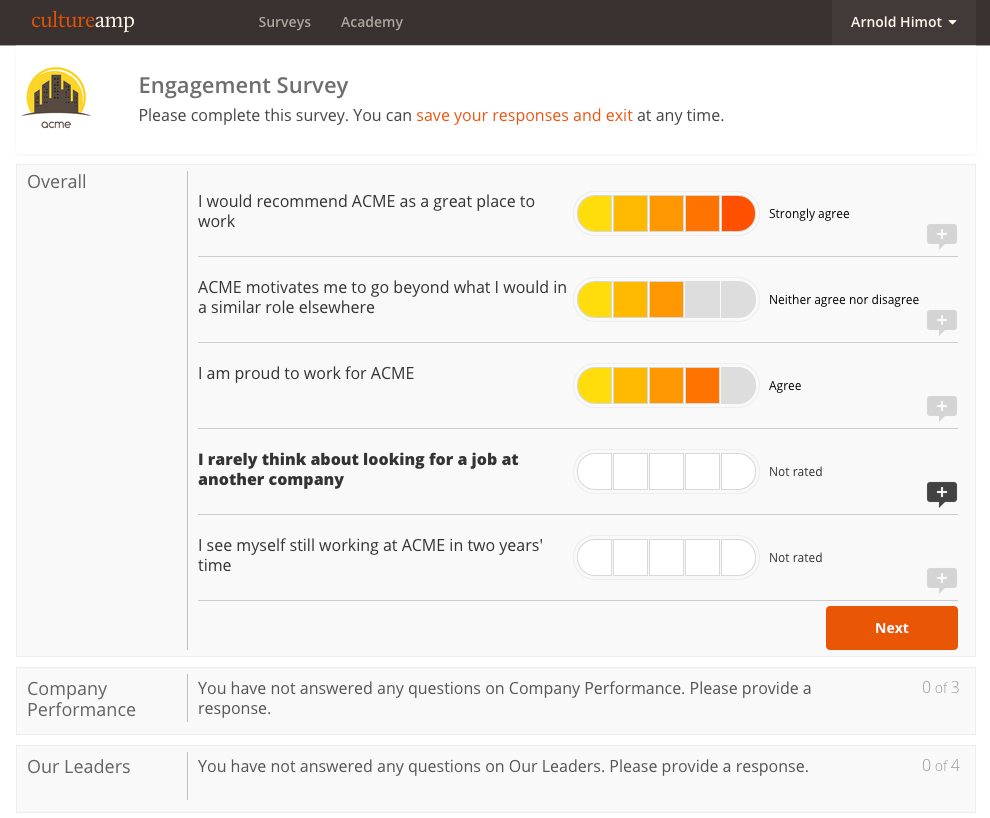This screenshot has width=990, height=818.
Task: Select middle rating segment for 'still working' question
Action: point(666,557)
